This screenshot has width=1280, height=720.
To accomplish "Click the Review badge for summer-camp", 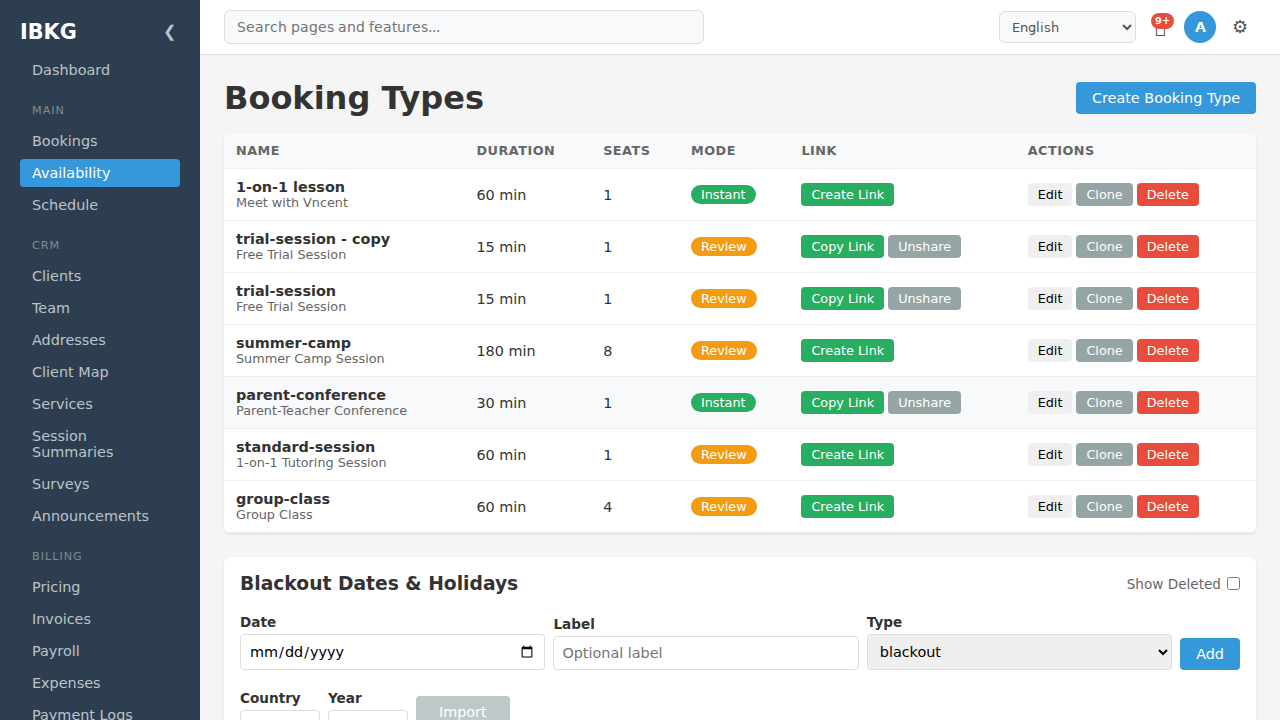I will (x=724, y=351).
